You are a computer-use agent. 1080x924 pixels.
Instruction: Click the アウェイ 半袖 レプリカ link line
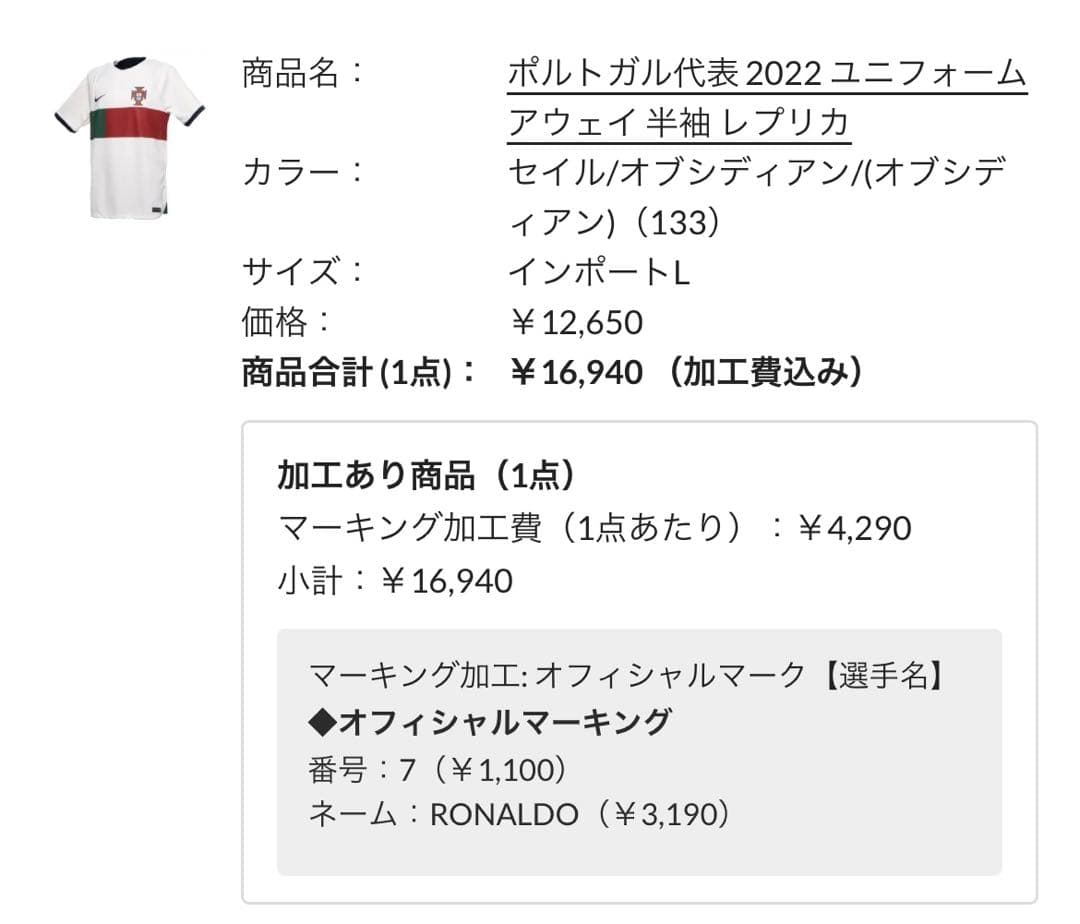(x=679, y=123)
